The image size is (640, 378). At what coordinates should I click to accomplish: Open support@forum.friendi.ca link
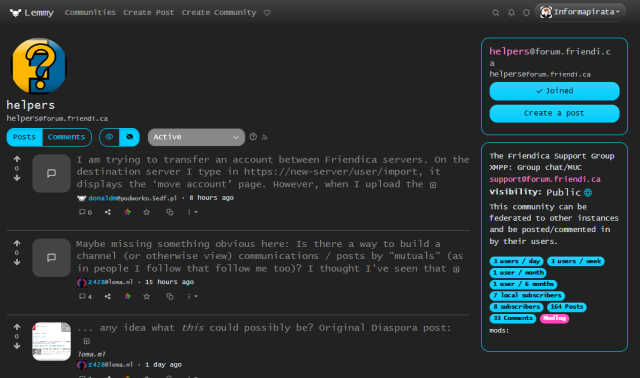(x=545, y=179)
